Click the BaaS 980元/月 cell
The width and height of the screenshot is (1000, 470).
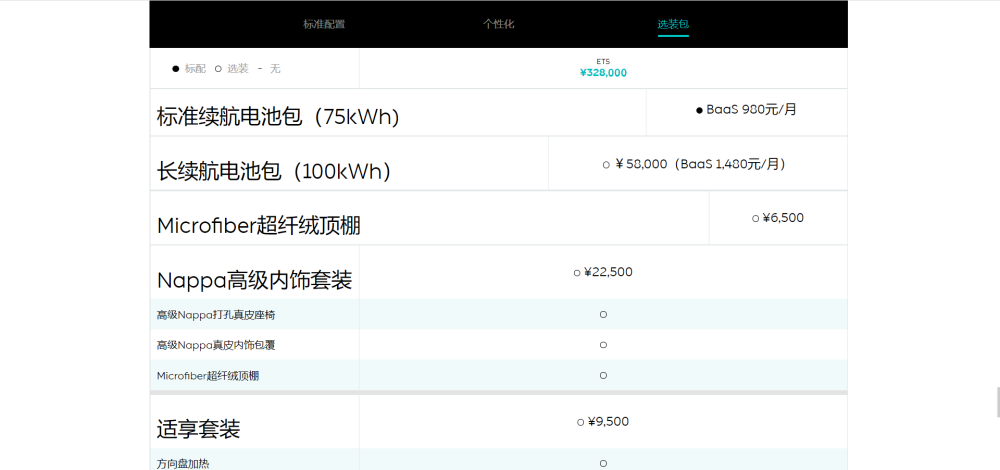[x=746, y=110]
